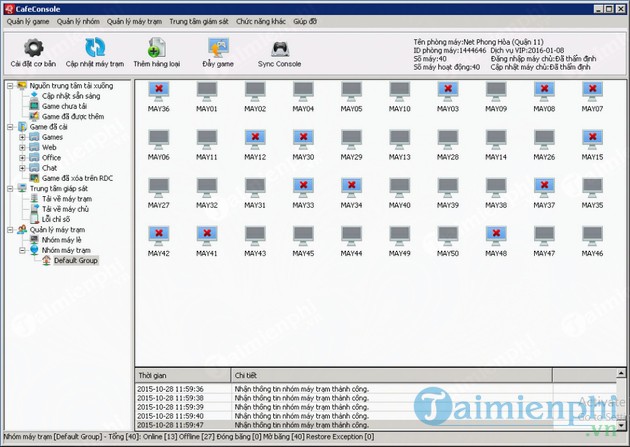Select log row 2015-10-28 11:59:47
Image resolution: width=630 pixels, height=447 pixels.
(376, 425)
